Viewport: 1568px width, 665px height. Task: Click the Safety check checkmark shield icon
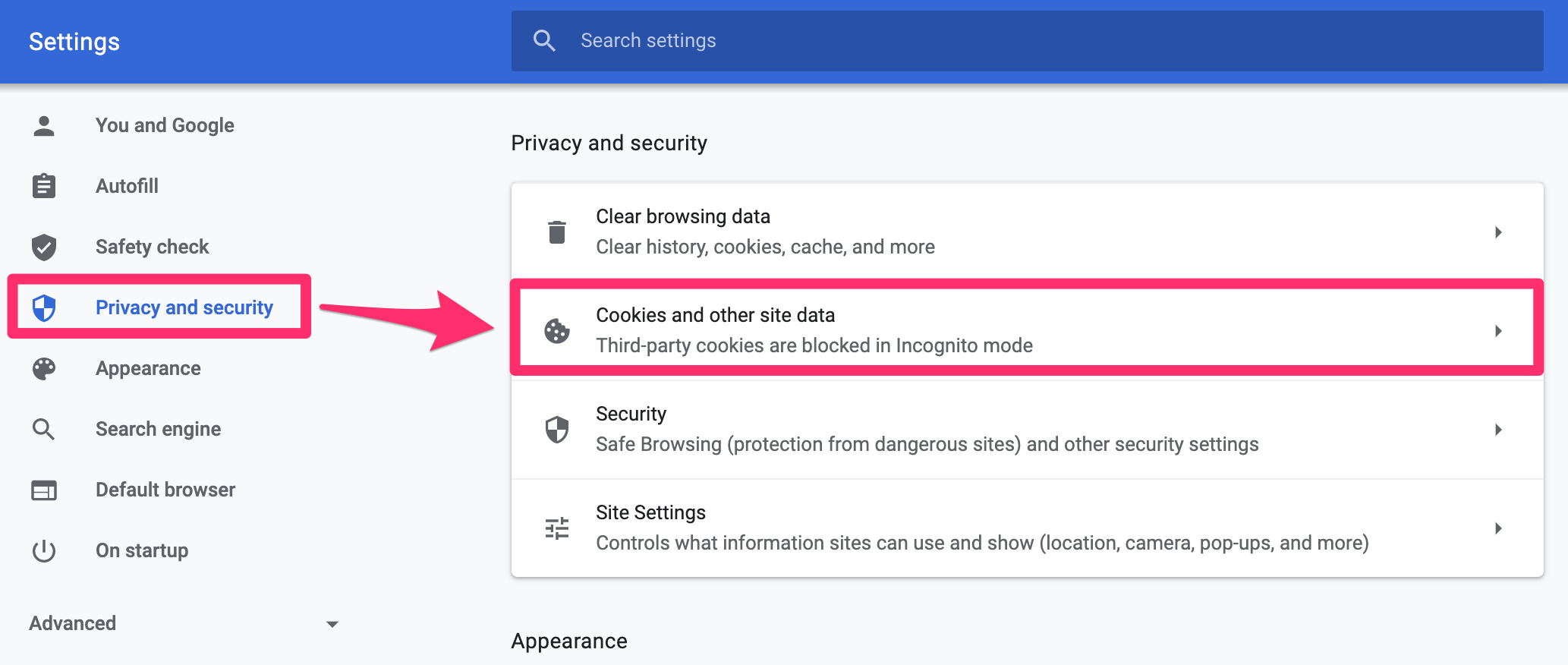(x=44, y=246)
